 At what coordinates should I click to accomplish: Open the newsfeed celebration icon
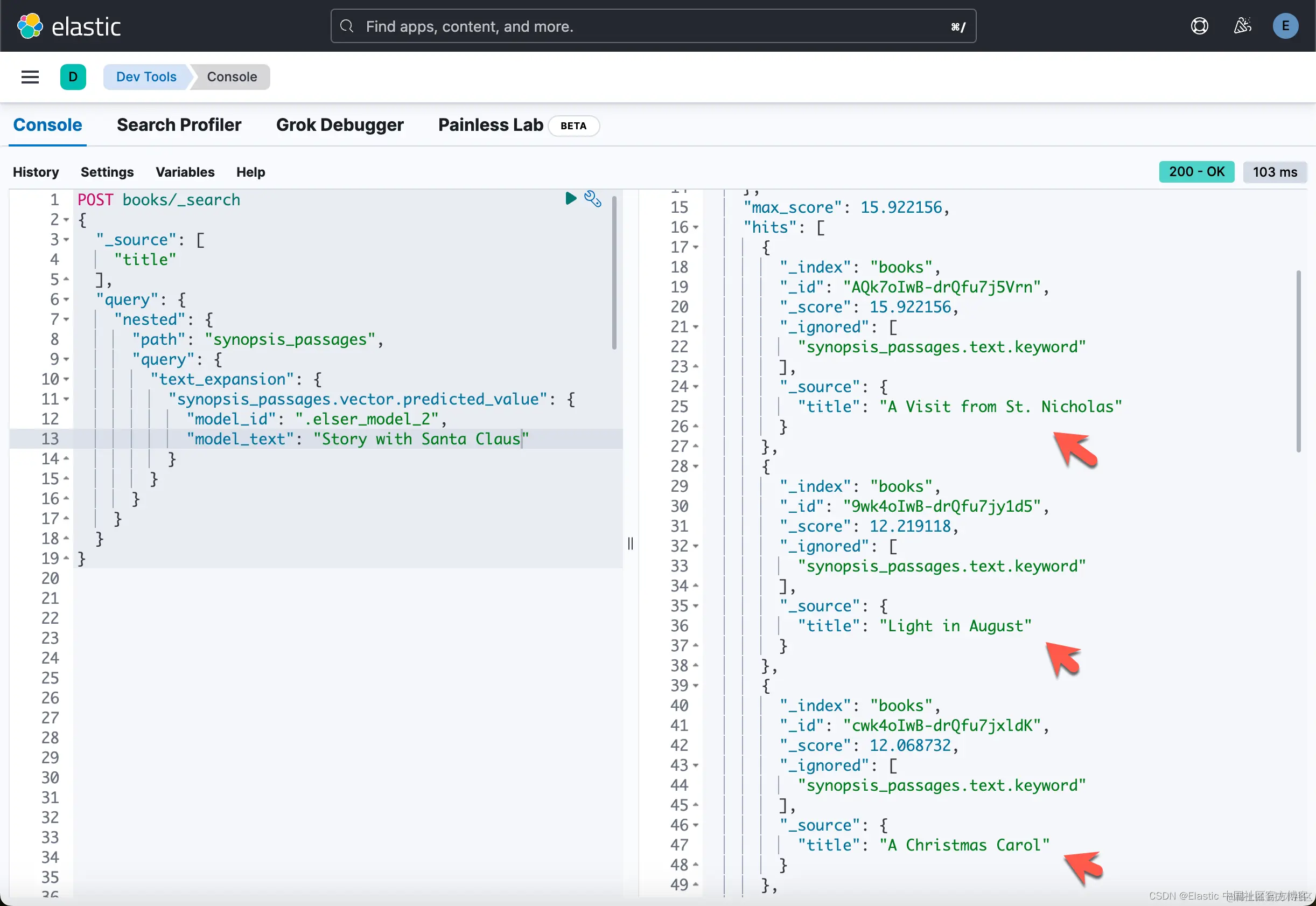[x=1242, y=26]
